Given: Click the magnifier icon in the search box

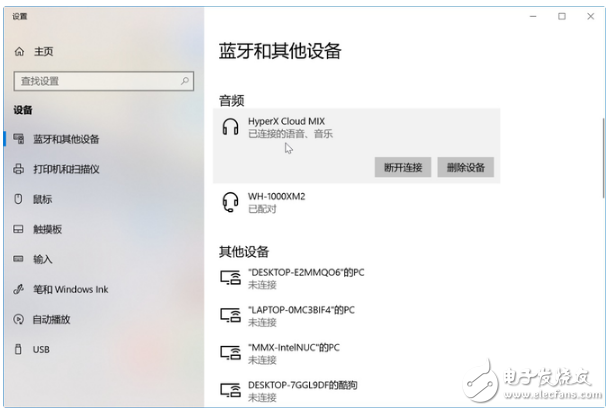Looking at the screenshot, I should point(185,81).
